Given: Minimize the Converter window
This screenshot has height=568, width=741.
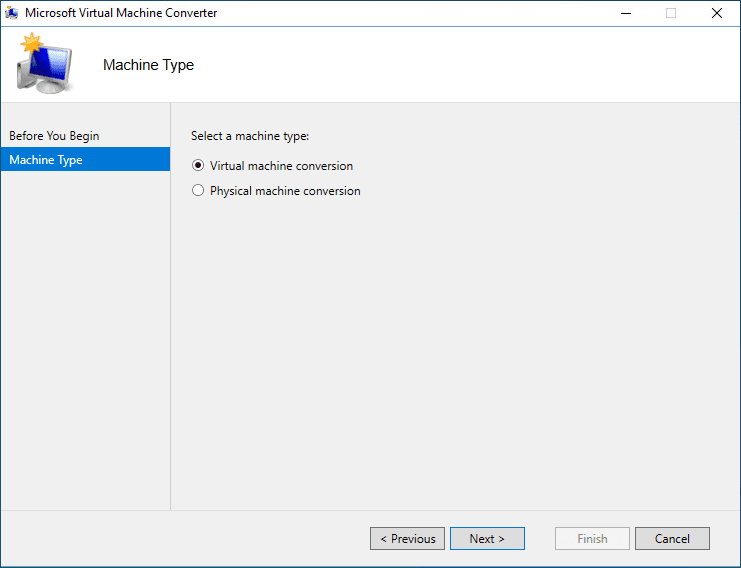Looking at the screenshot, I should click(x=626, y=13).
